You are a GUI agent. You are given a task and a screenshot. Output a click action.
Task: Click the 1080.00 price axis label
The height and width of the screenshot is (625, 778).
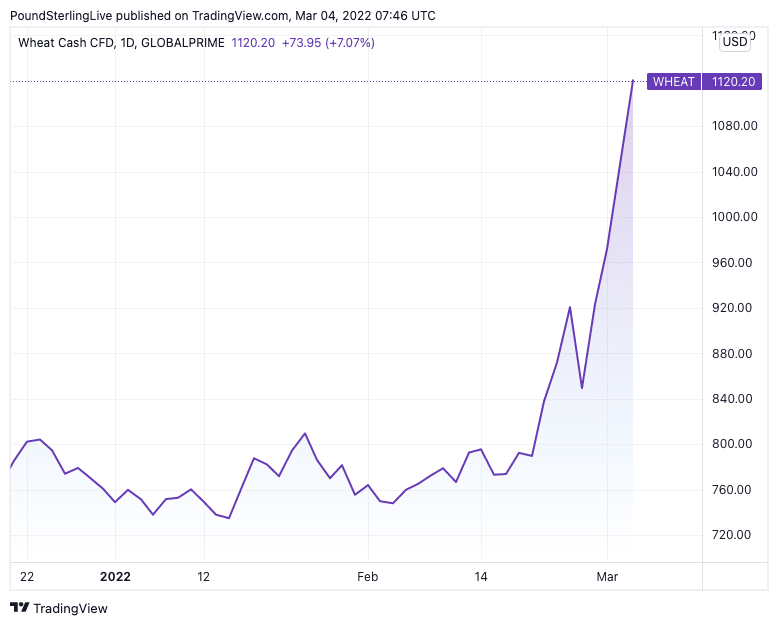click(x=732, y=126)
